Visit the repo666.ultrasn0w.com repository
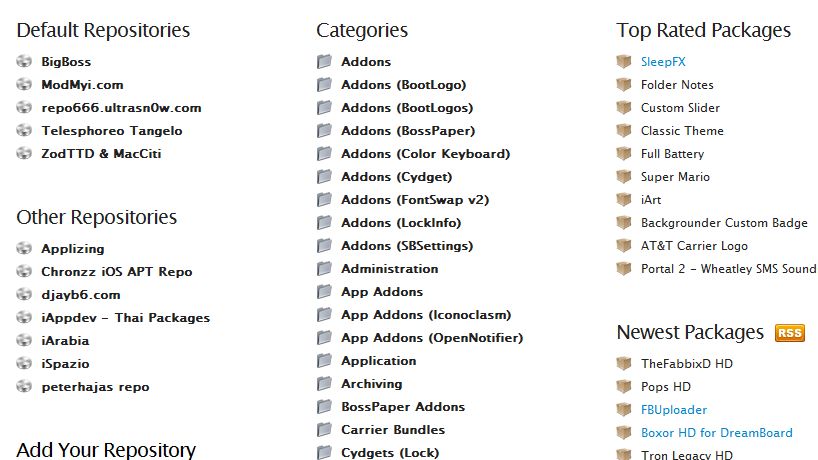Viewport: 818px width, 460px height. [121, 108]
